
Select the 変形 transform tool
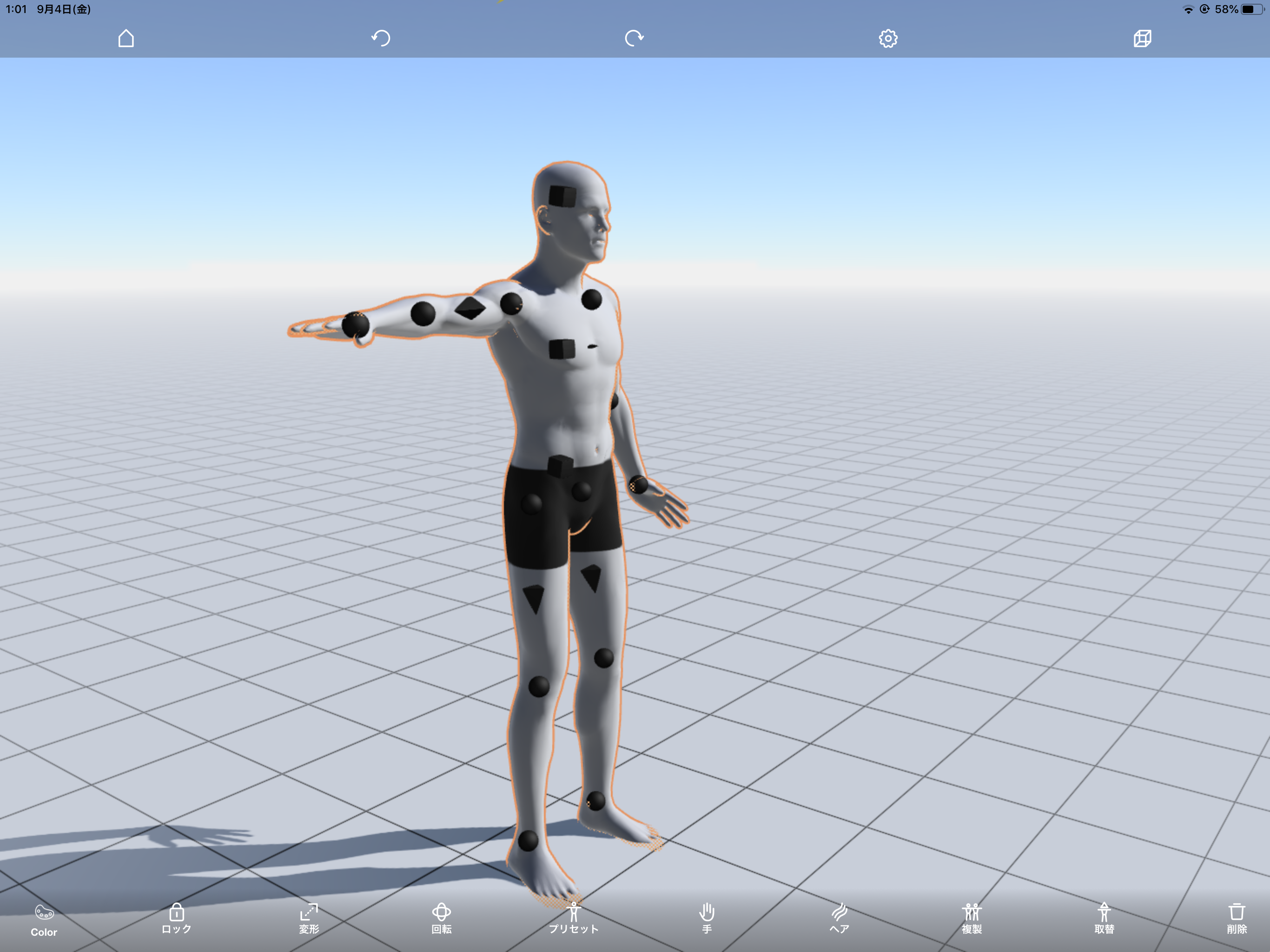click(309, 919)
